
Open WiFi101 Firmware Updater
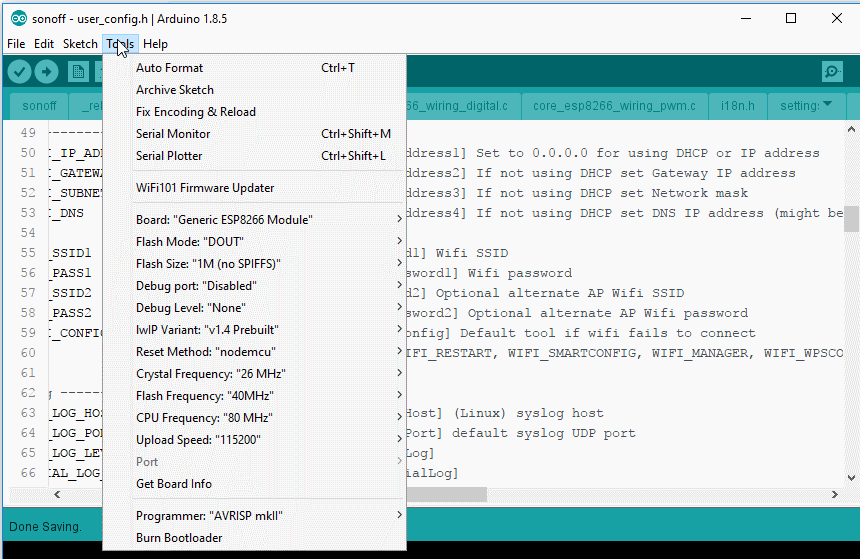click(x=205, y=188)
